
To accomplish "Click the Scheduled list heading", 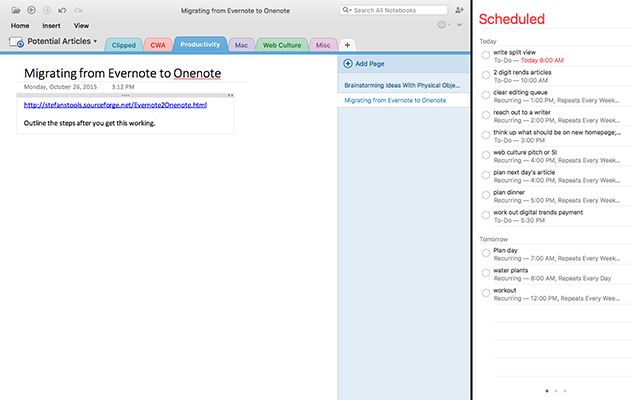I will (512, 19).
